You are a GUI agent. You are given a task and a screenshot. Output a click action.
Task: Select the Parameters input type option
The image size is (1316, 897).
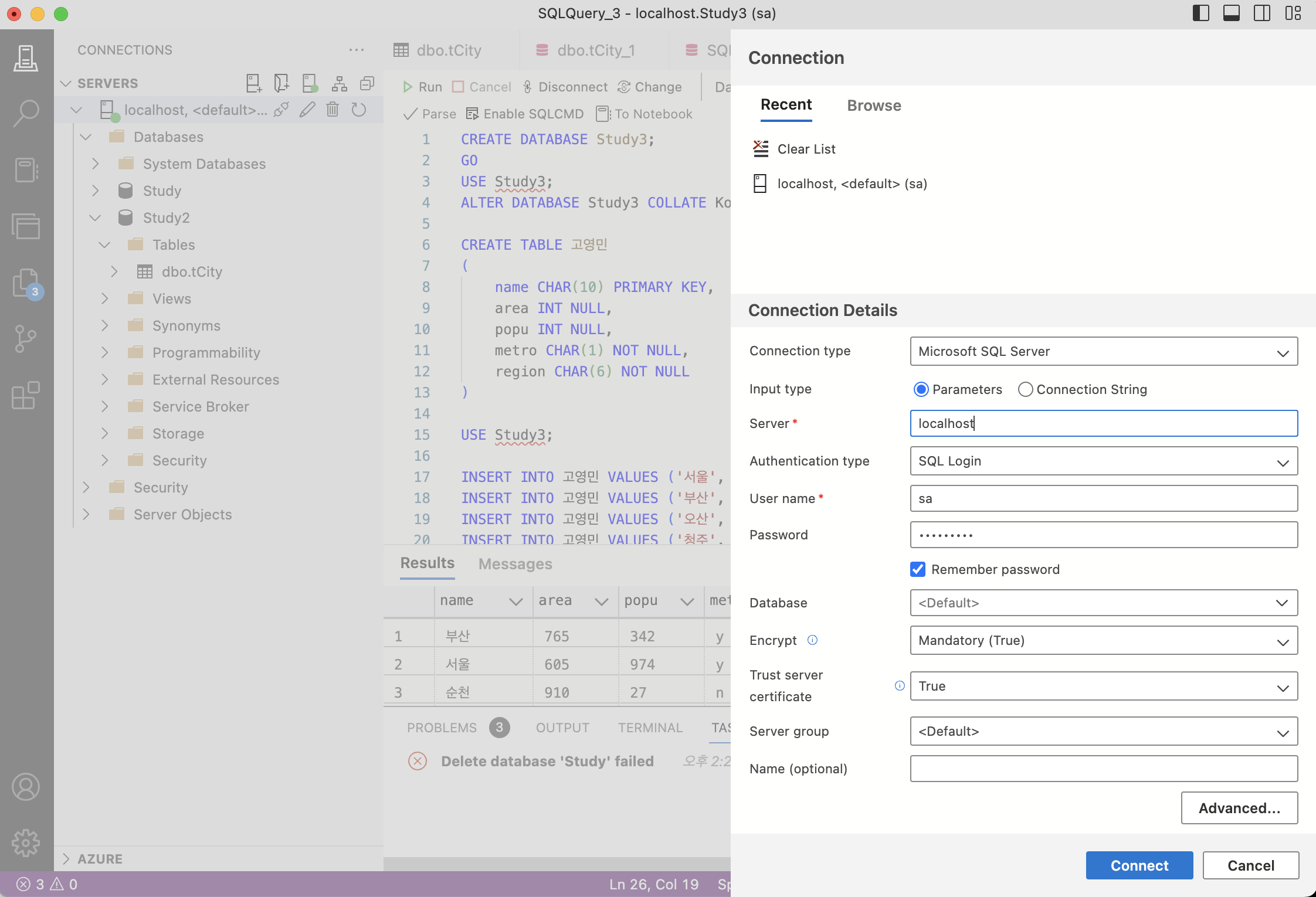point(921,389)
